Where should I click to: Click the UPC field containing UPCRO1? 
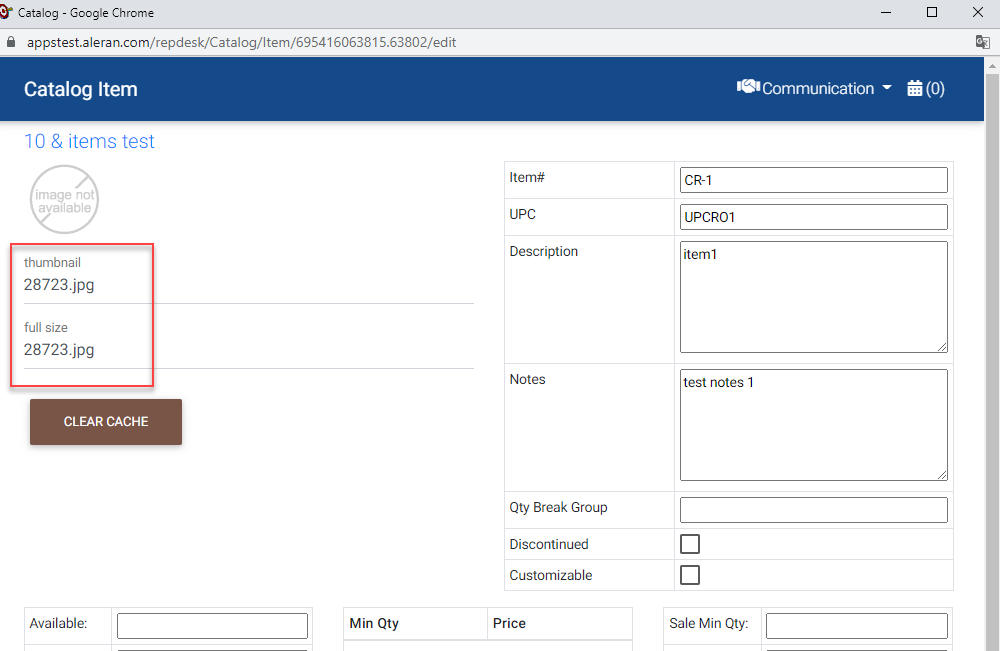813,217
